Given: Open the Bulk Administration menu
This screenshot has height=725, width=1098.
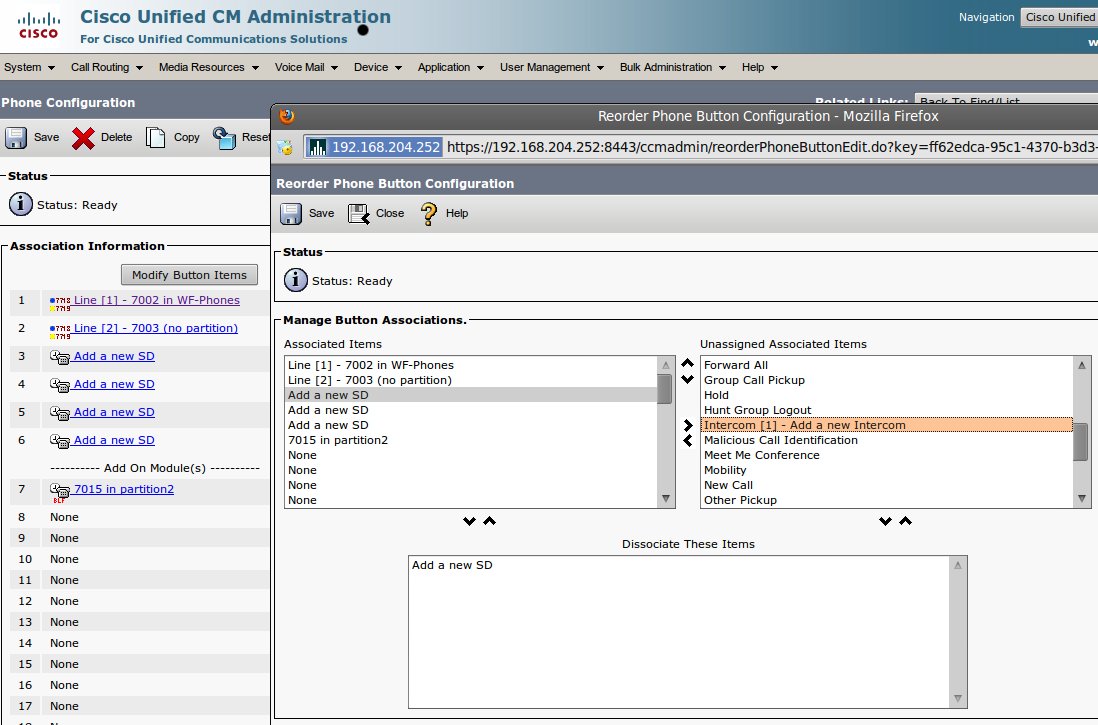Looking at the screenshot, I should click(672, 67).
